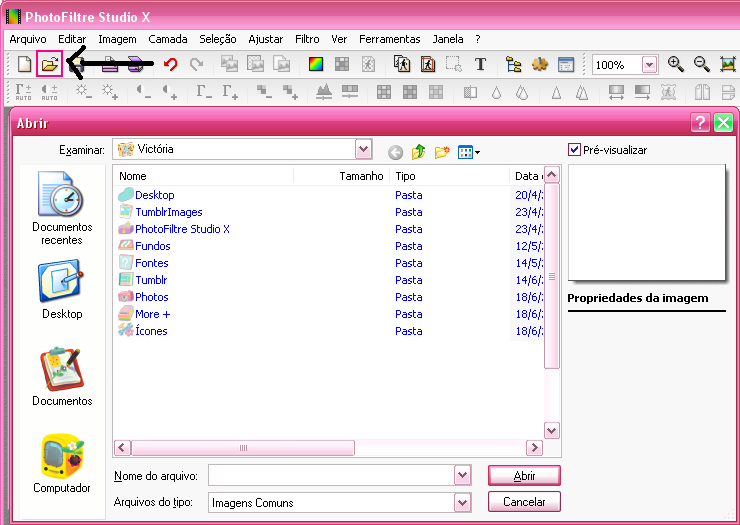740x525 pixels.
Task: Click the Nome do arquivo text field
Action: 331,475
